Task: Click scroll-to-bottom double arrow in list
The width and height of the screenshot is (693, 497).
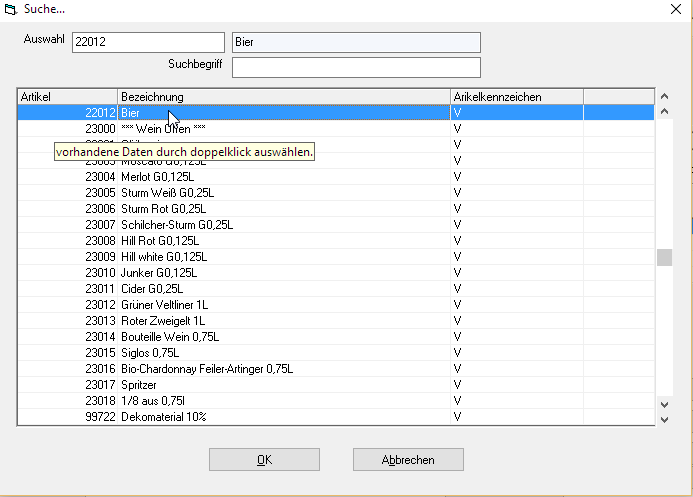Action: coord(664,418)
